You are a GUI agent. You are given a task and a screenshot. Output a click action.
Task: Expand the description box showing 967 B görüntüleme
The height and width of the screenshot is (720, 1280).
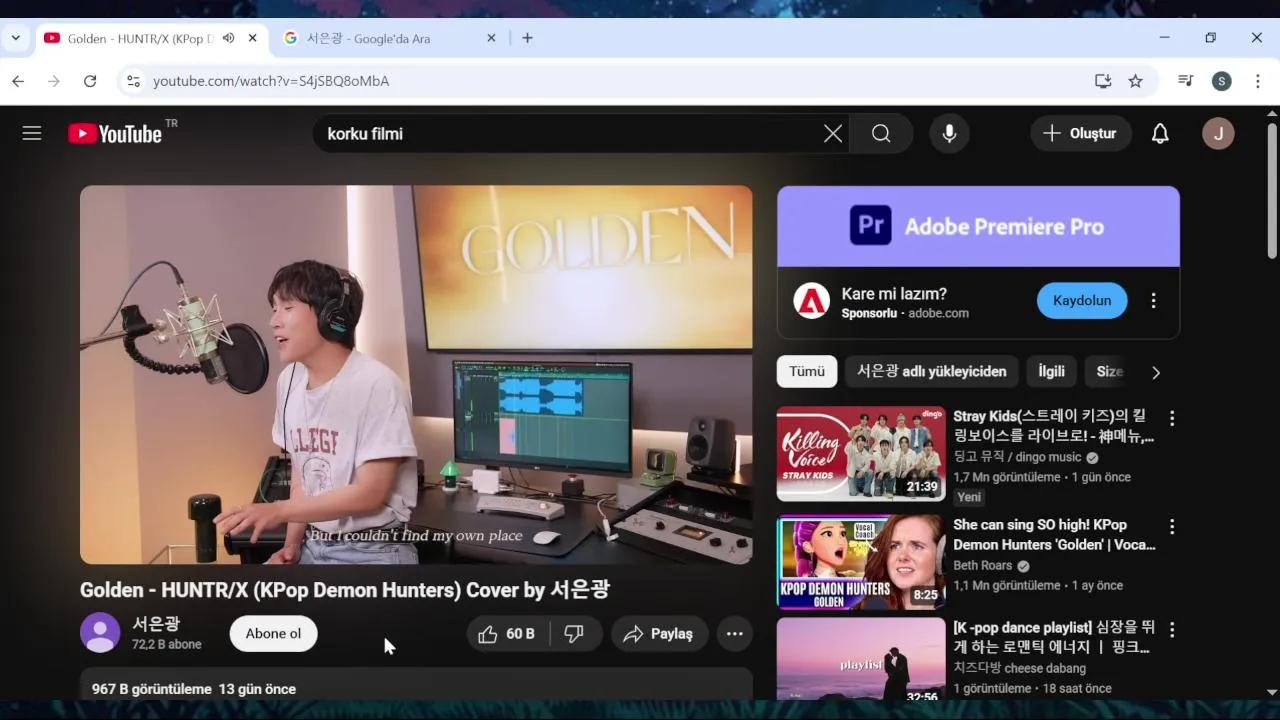coord(416,685)
